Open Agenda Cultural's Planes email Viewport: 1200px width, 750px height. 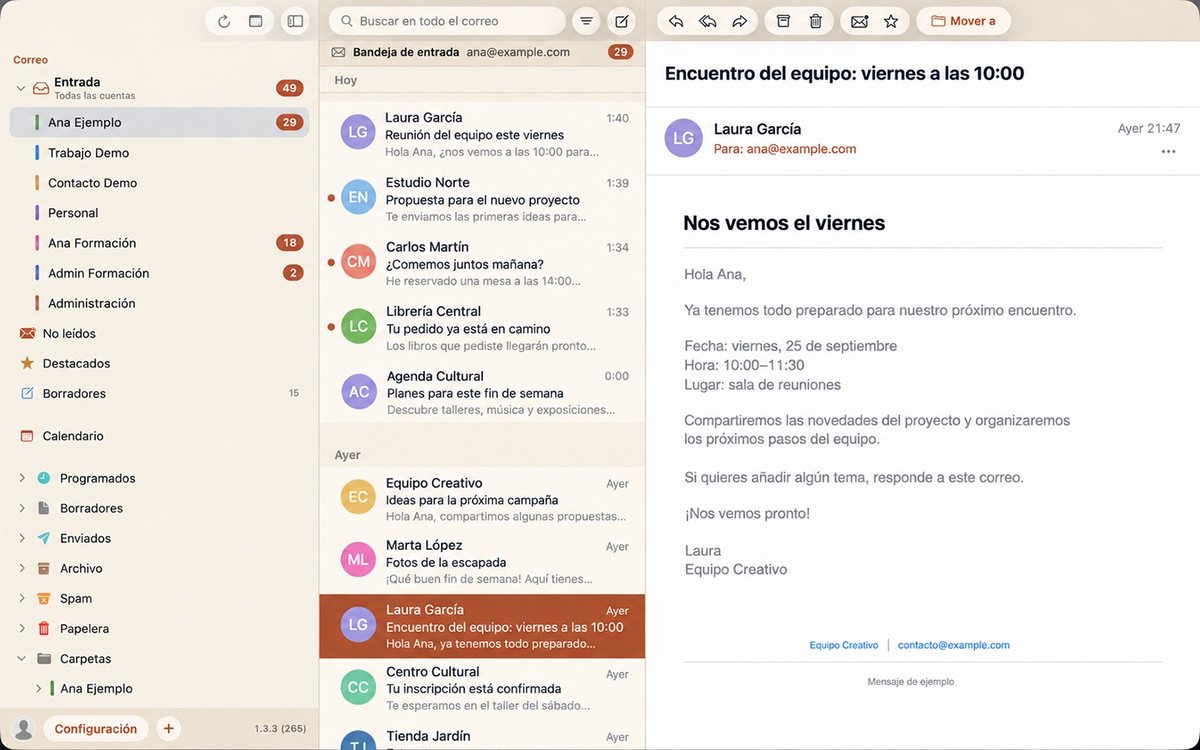tap(482, 392)
